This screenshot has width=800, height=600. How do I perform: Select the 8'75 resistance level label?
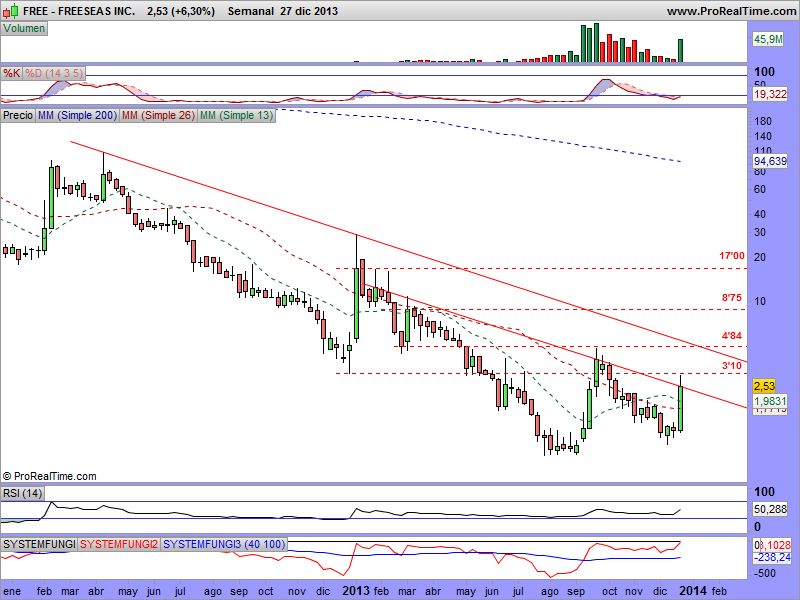pyautogui.click(x=732, y=297)
